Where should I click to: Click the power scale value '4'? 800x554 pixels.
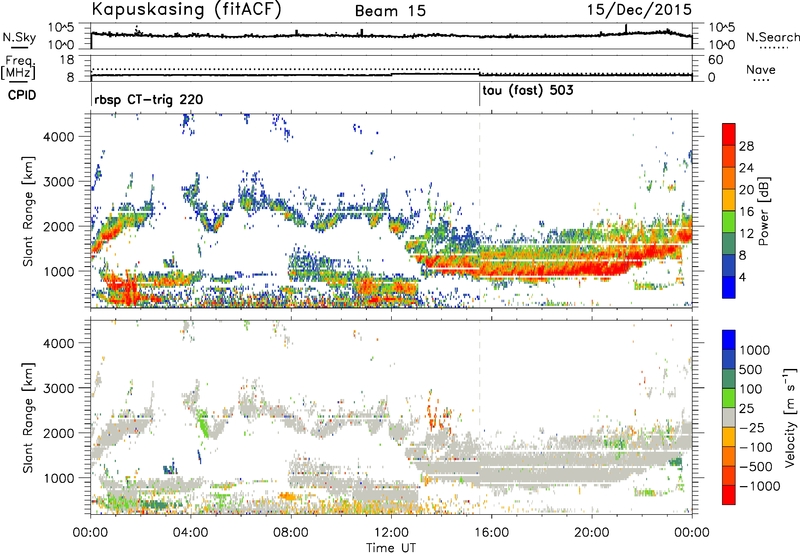(742, 277)
